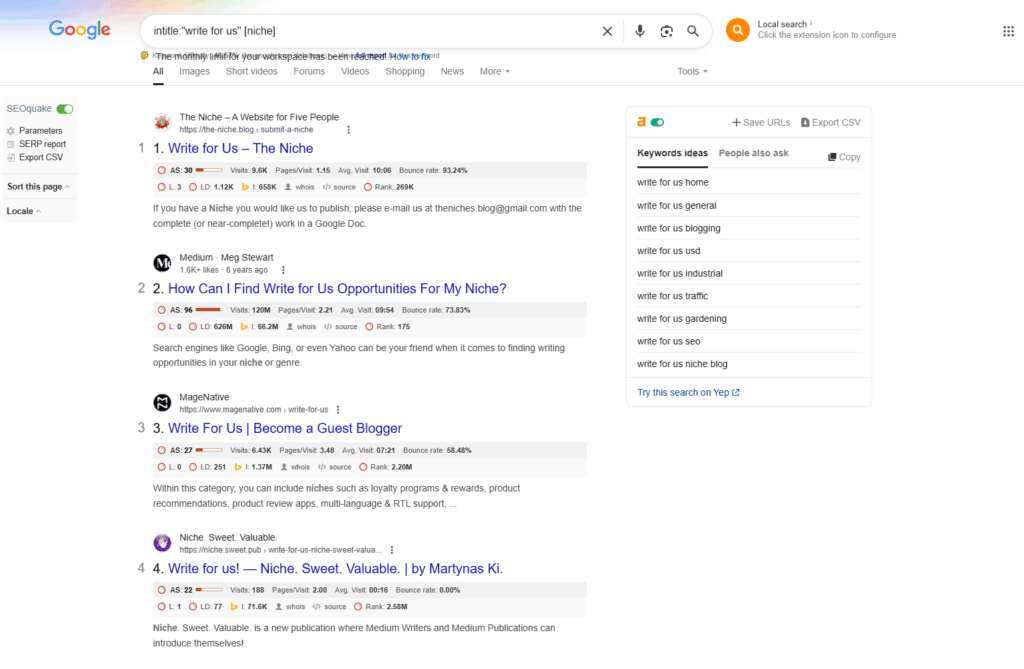Click Try this search on Yep

[x=688, y=393]
